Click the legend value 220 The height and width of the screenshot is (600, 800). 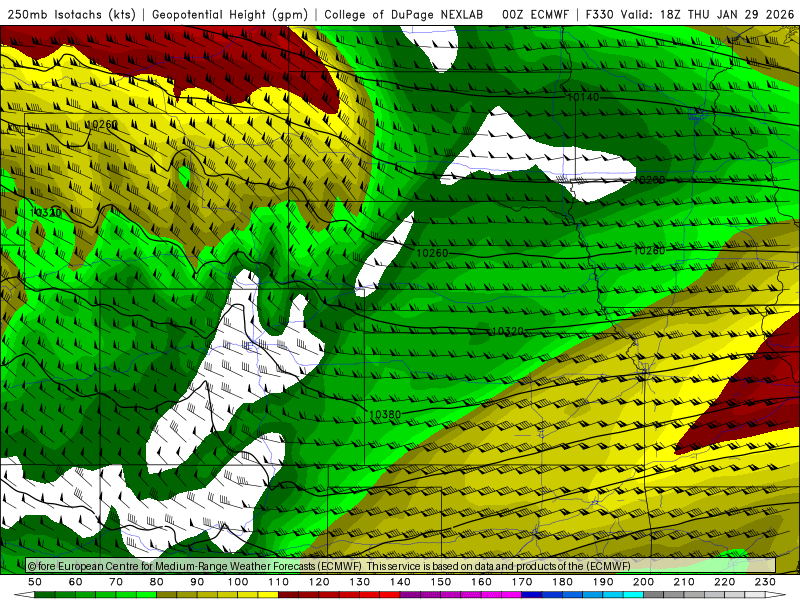724,582
